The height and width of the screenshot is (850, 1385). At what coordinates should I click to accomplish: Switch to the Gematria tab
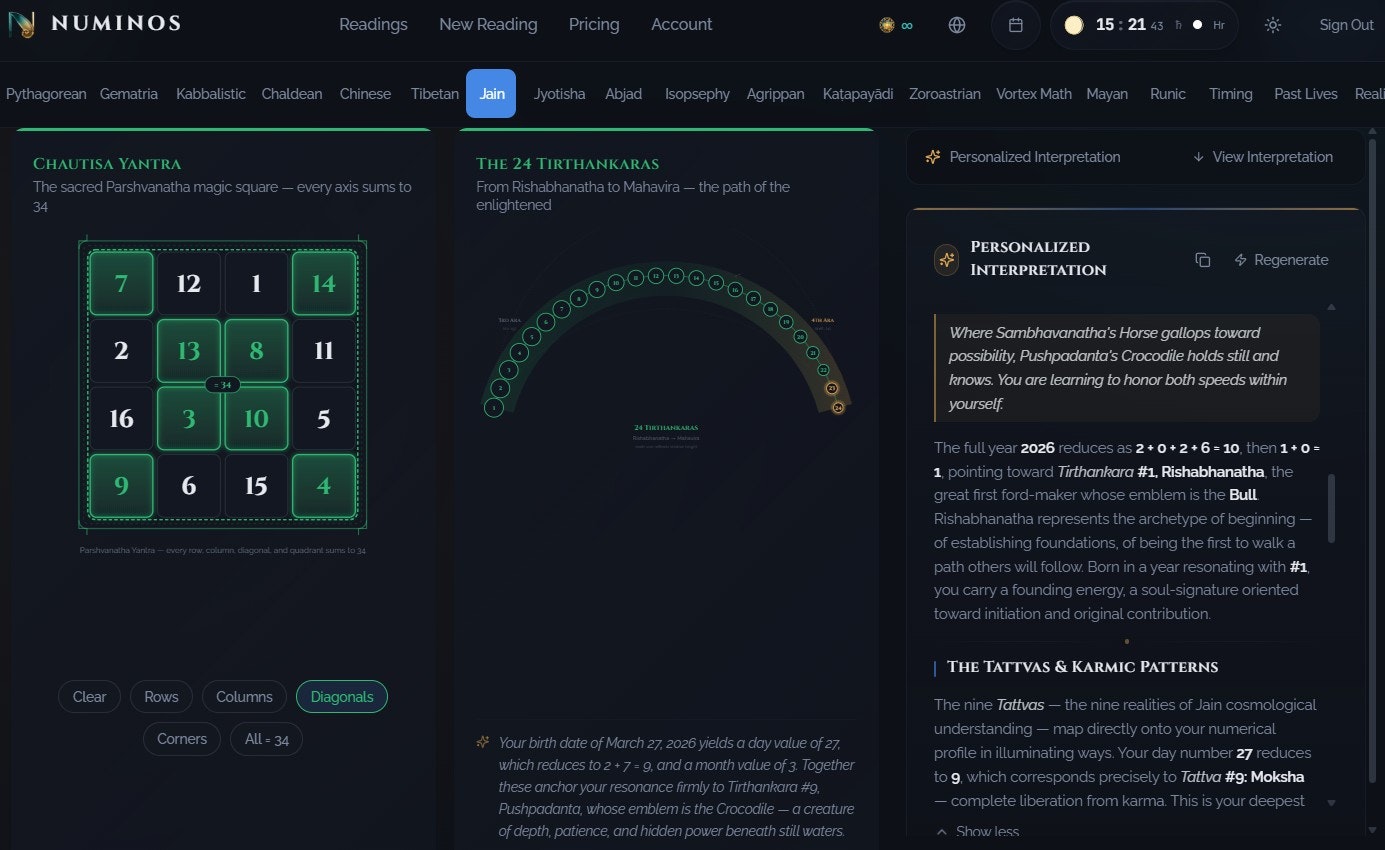(129, 94)
